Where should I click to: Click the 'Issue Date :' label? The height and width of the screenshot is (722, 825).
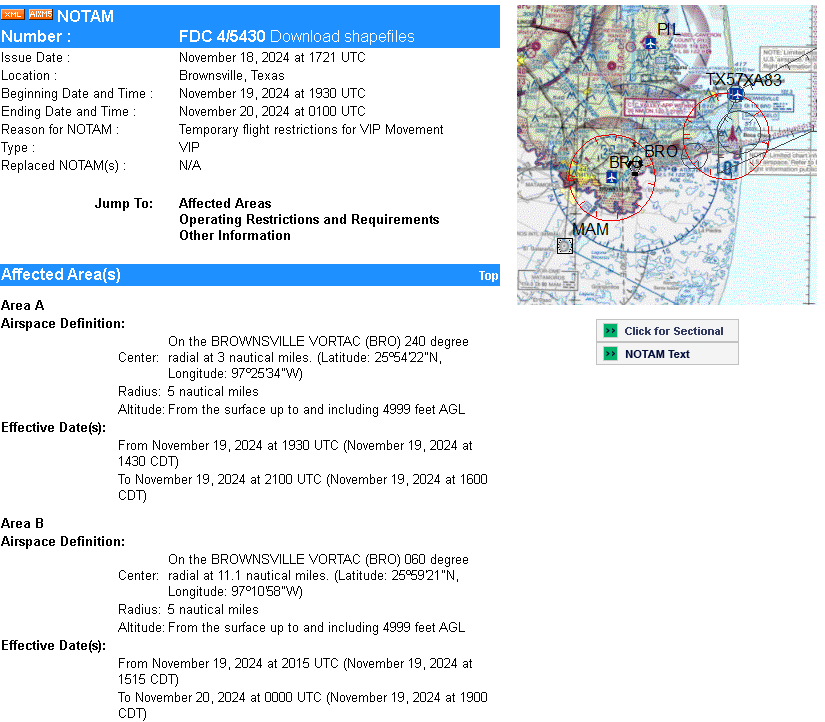35,57
